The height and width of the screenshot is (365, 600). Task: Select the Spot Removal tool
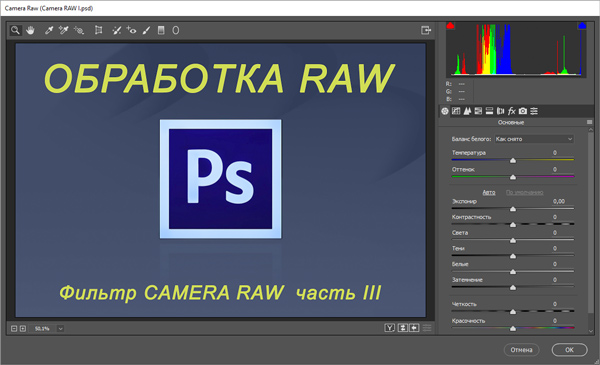click(x=116, y=30)
